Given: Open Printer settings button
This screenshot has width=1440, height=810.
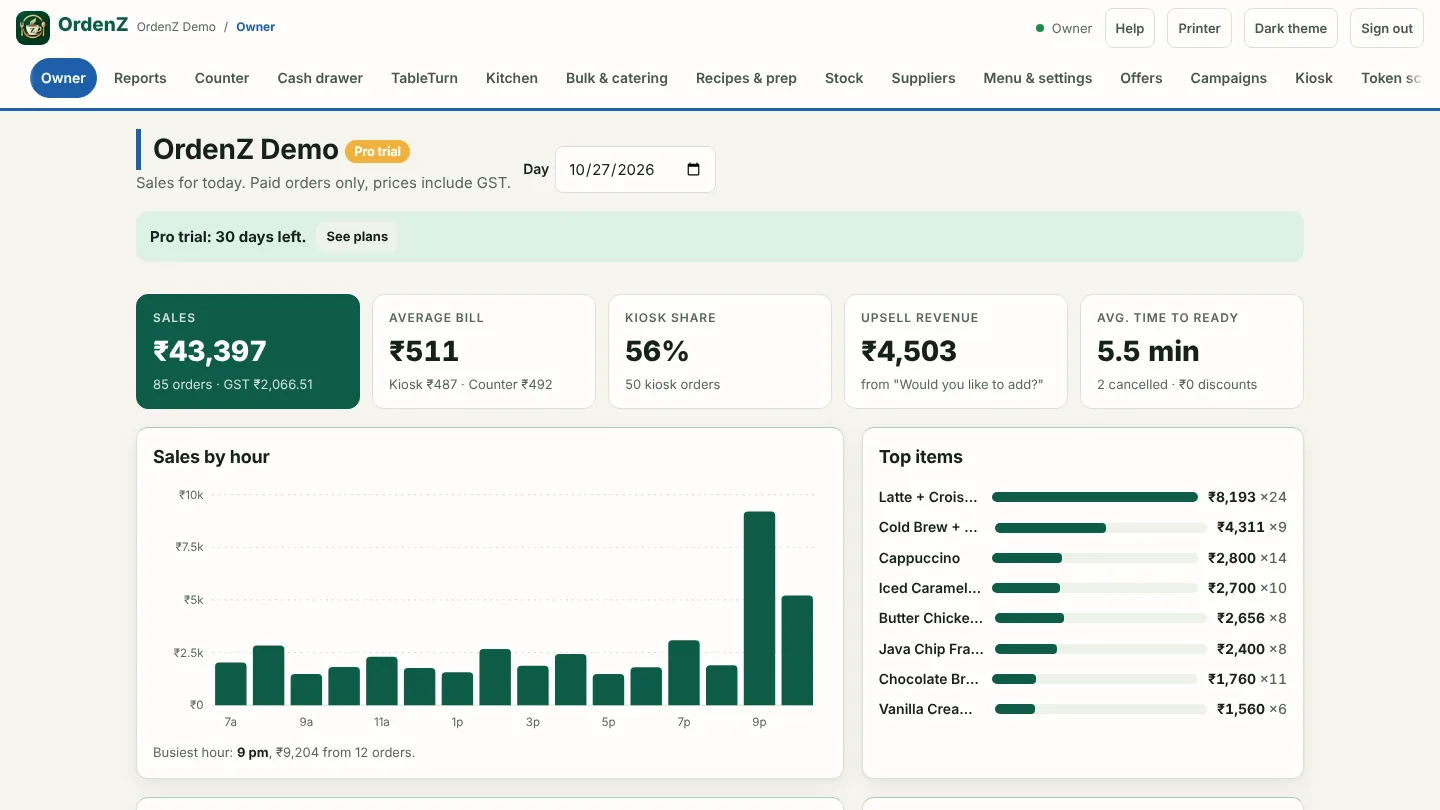Looking at the screenshot, I should point(1199,28).
